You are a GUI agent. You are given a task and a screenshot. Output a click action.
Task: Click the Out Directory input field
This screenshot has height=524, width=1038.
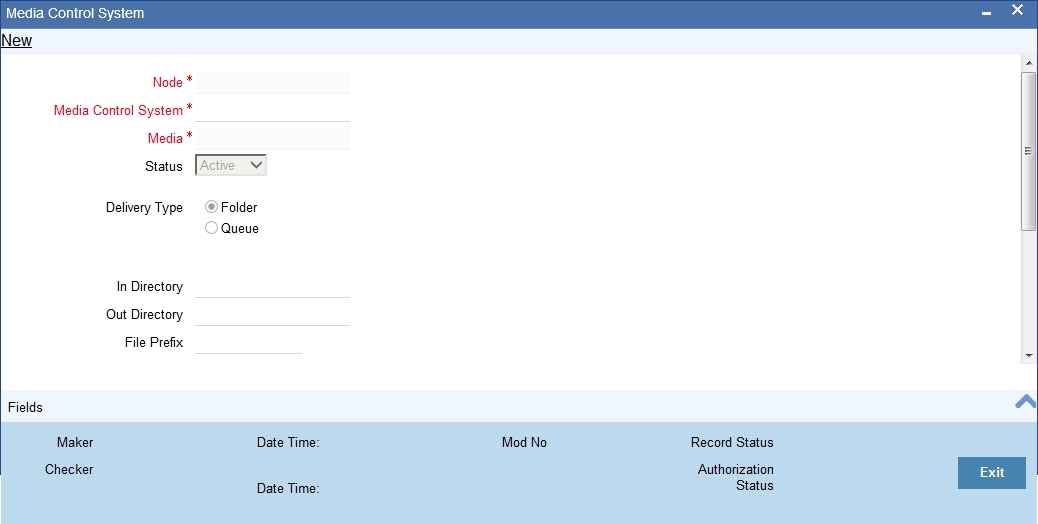tap(272, 314)
